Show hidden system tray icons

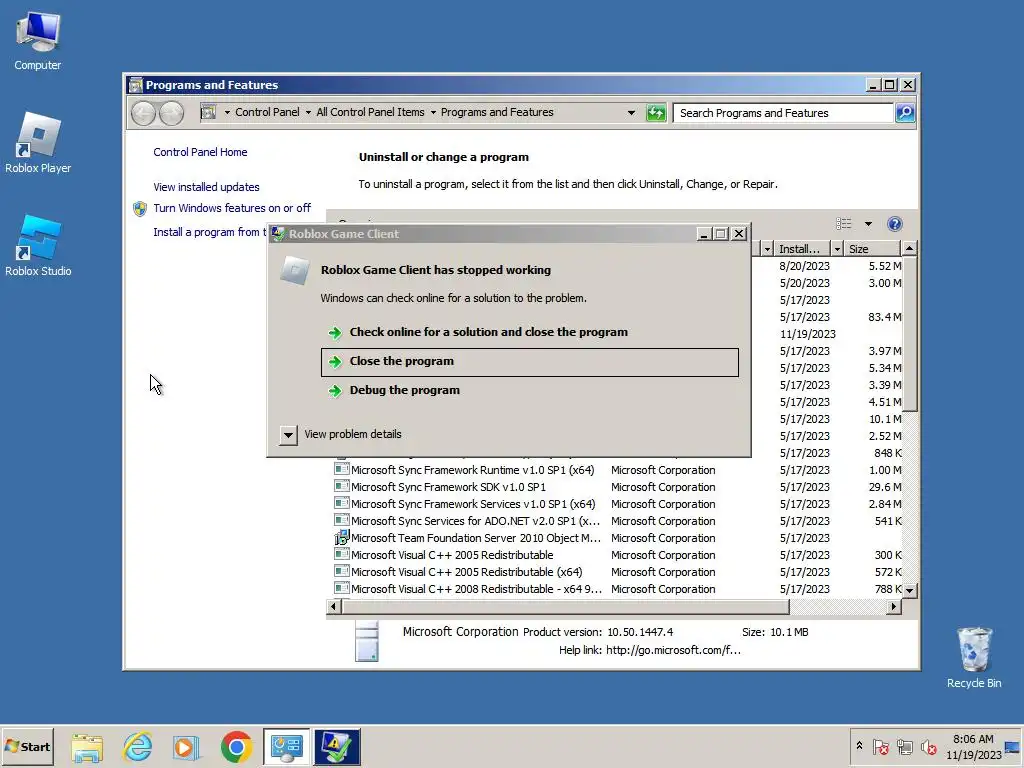[859, 746]
